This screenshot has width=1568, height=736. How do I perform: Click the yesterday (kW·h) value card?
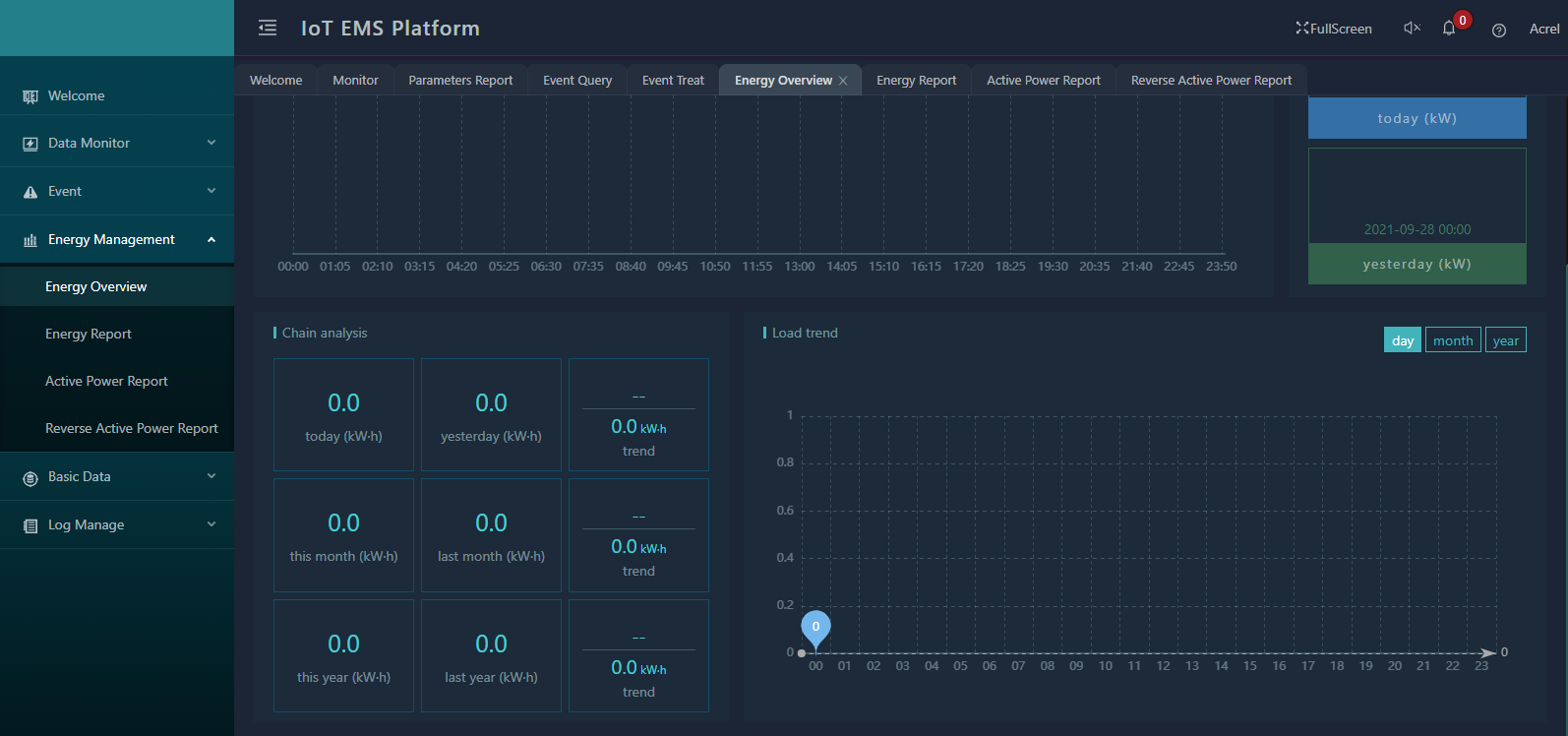491,414
